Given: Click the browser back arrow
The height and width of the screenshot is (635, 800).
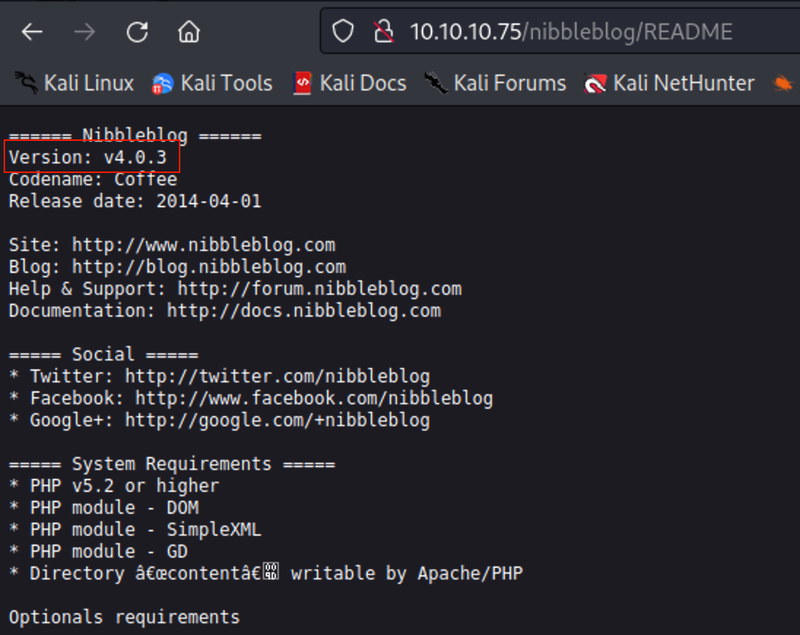Looking at the screenshot, I should tap(32, 32).
